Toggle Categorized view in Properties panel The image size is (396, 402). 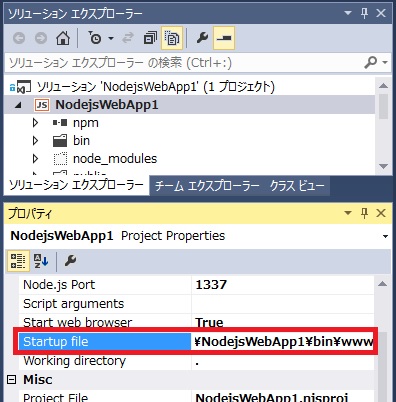[x=18, y=261]
